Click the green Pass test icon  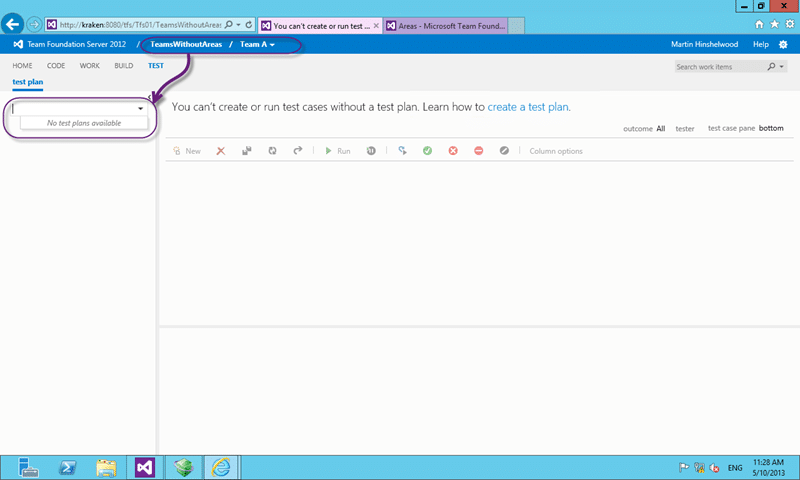coord(428,151)
